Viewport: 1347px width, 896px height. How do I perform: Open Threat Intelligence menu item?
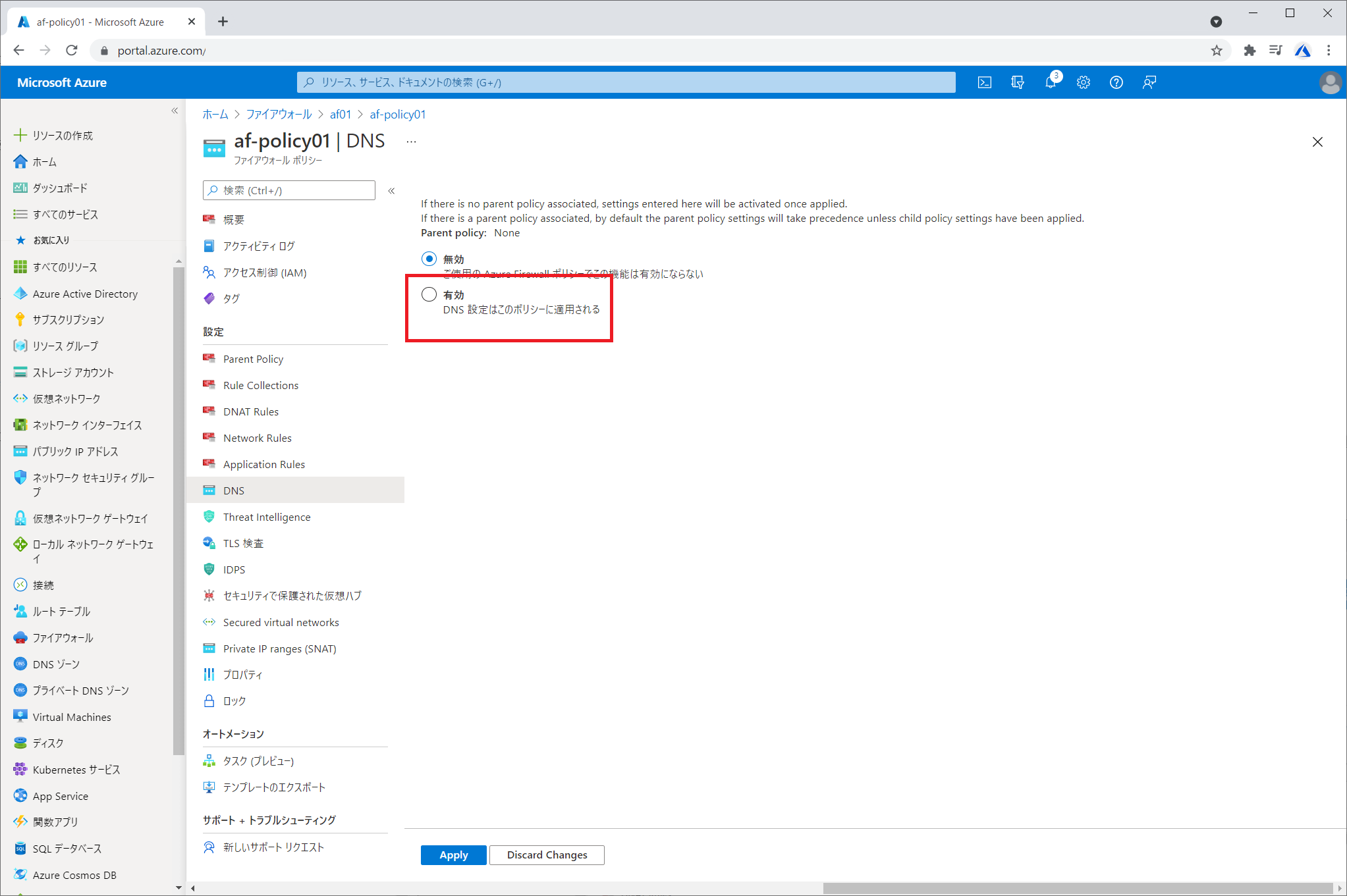(x=266, y=517)
